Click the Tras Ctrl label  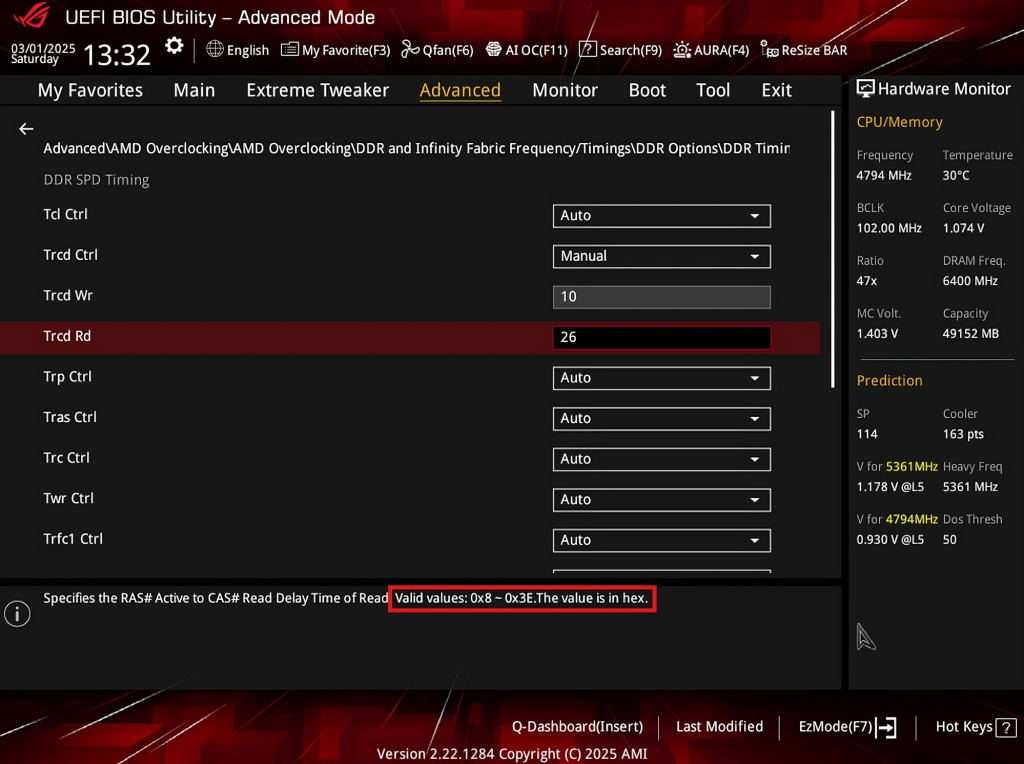point(70,417)
